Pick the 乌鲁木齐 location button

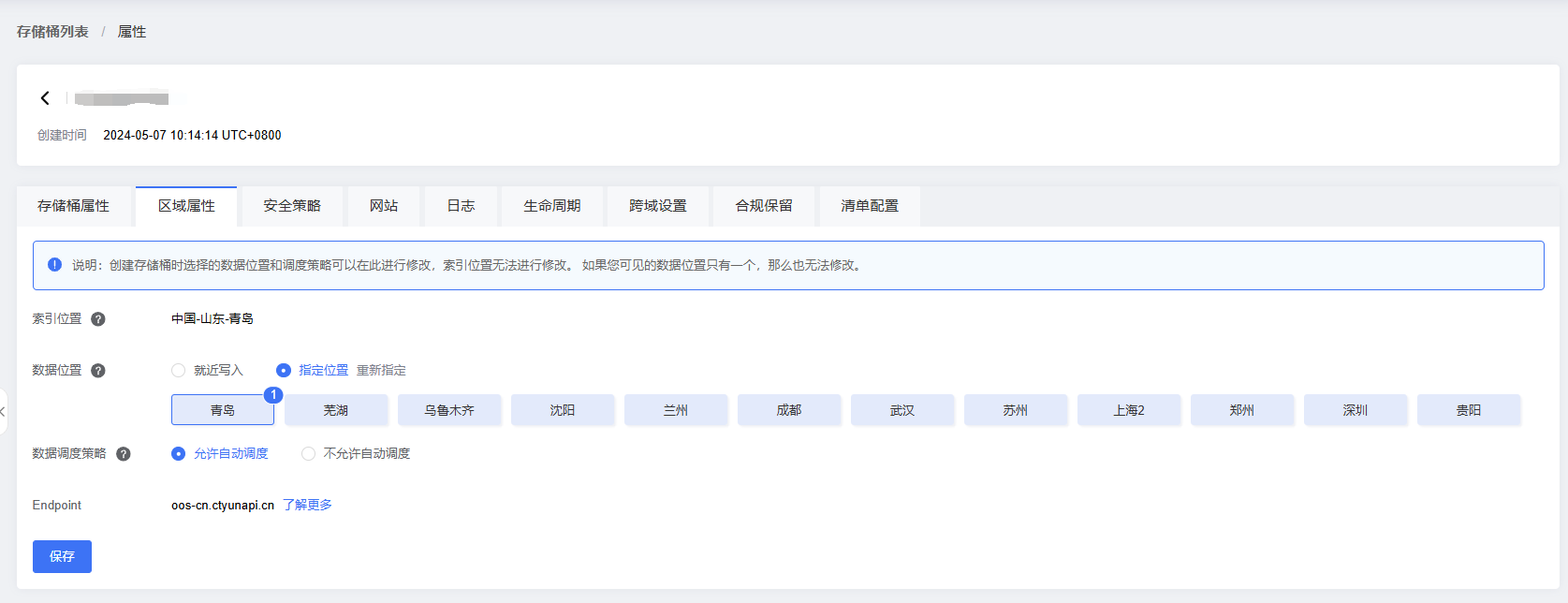tap(449, 410)
